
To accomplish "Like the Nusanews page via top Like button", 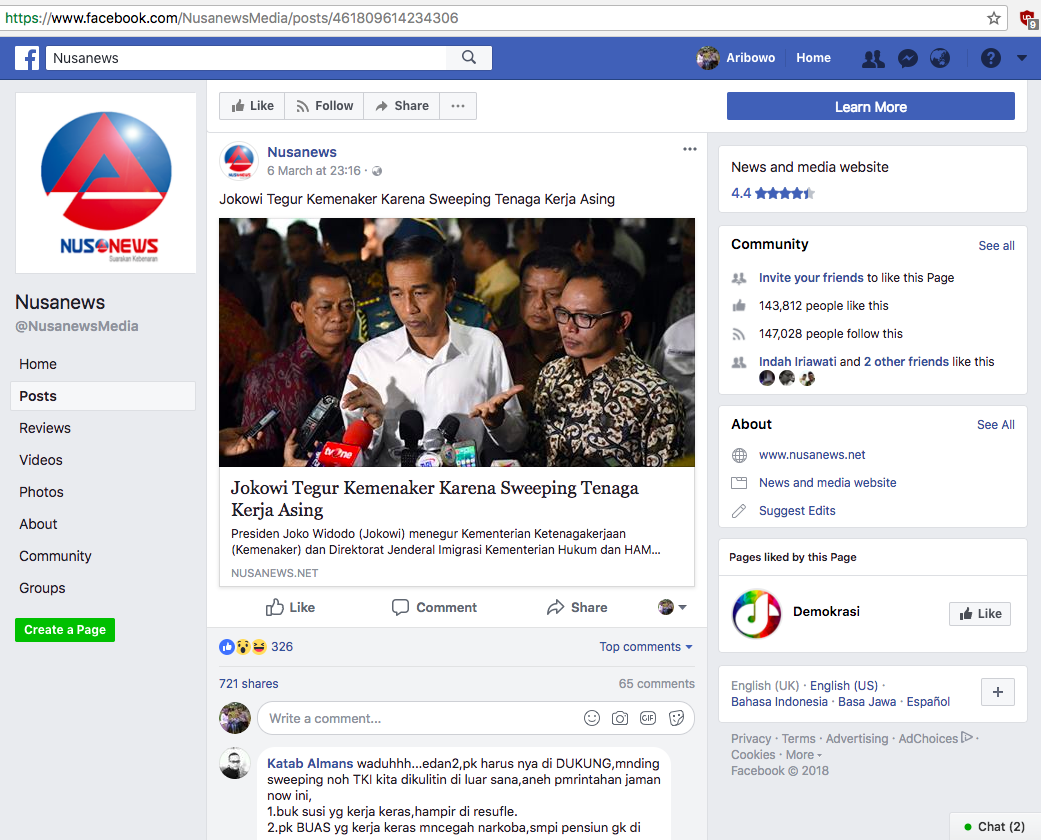I will [252, 106].
